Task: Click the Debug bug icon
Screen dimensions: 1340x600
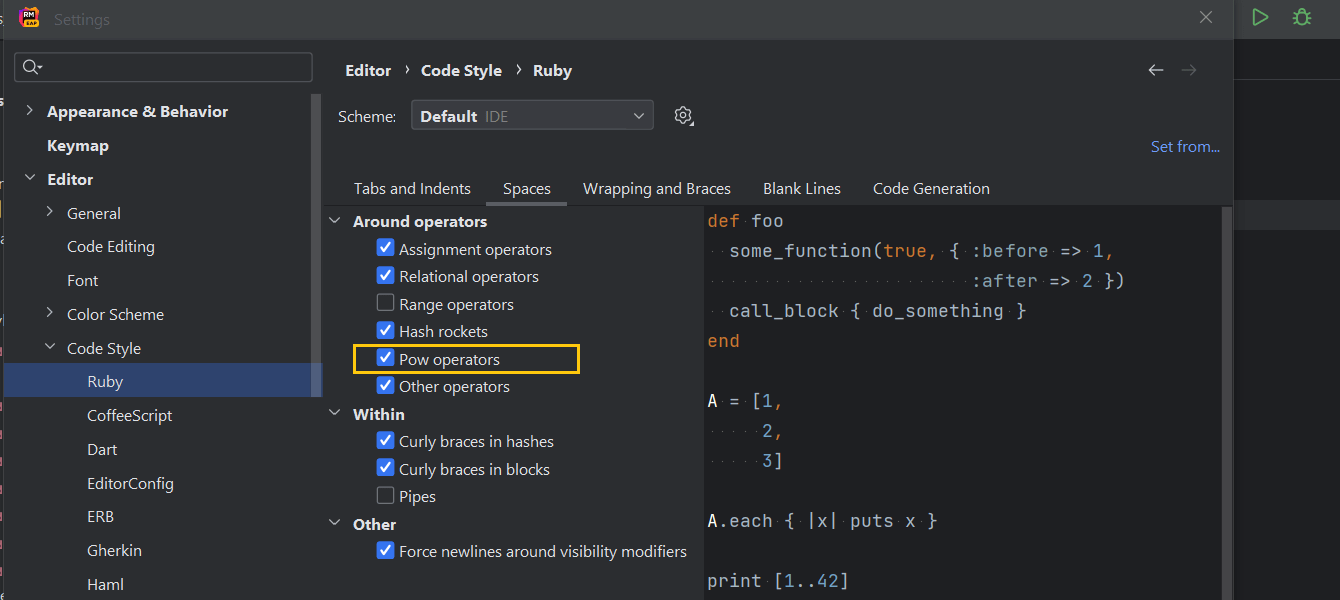Action: [x=1301, y=17]
